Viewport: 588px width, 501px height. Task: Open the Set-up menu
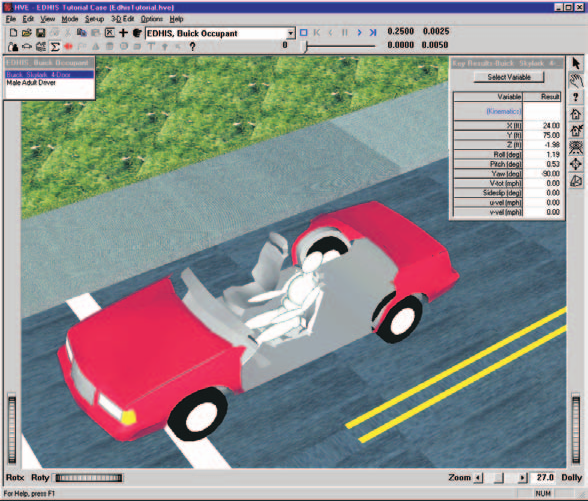[x=94, y=19]
